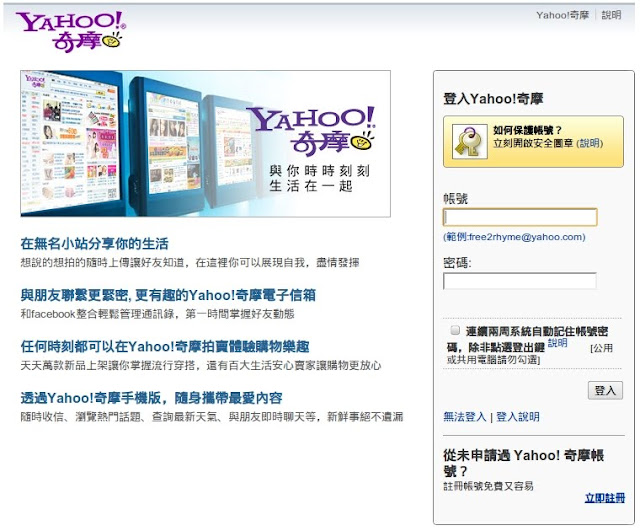Click the 立即註冊 register link
This screenshot has height=531, width=640.
(x=605, y=498)
